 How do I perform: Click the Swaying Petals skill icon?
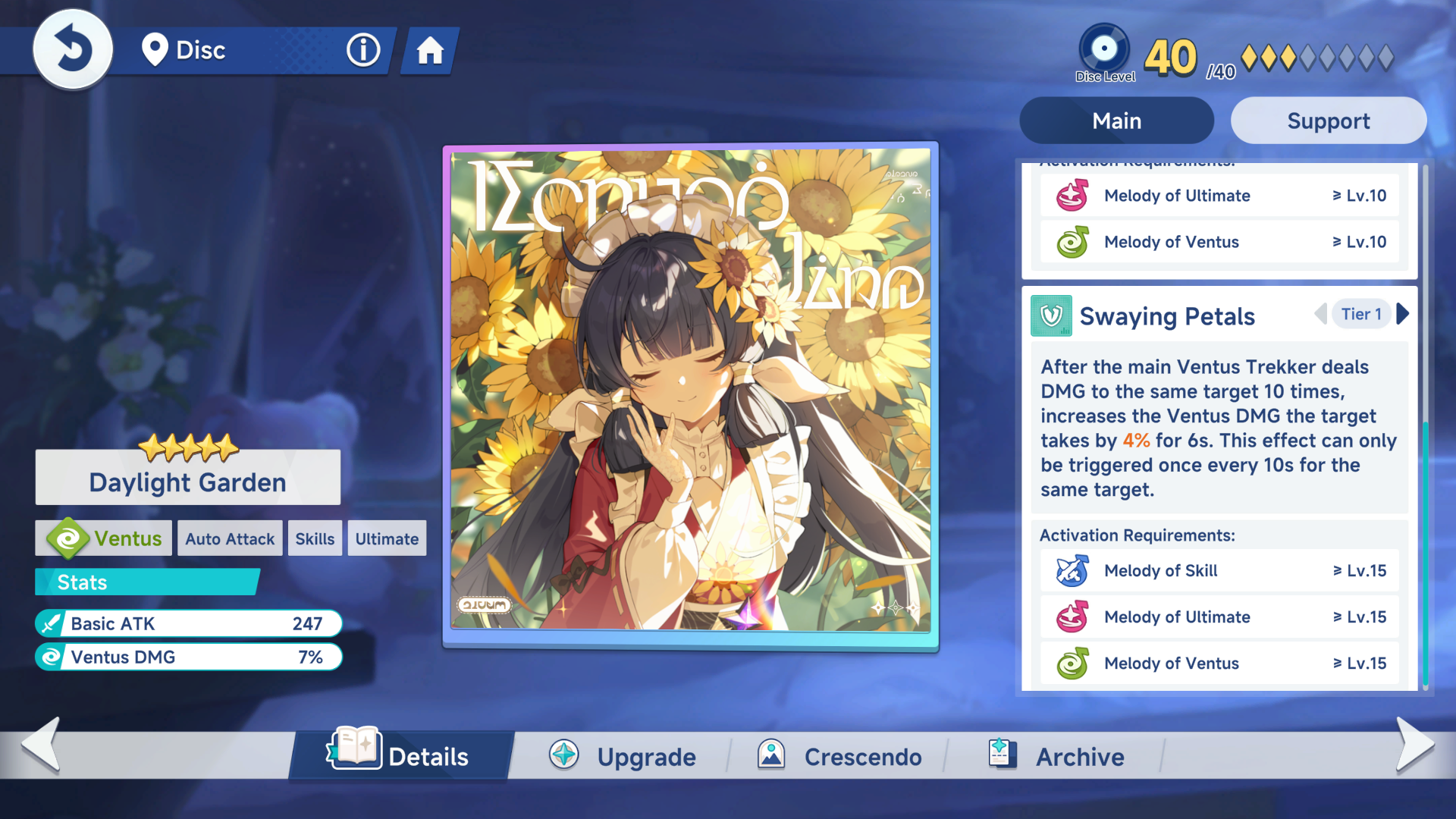coord(1051,315)
